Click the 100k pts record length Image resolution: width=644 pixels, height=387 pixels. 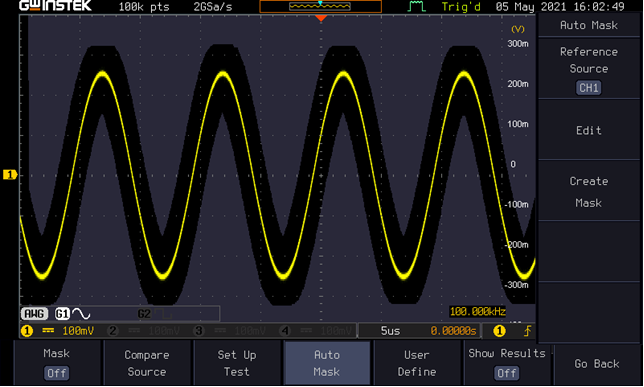coord(144,7)
